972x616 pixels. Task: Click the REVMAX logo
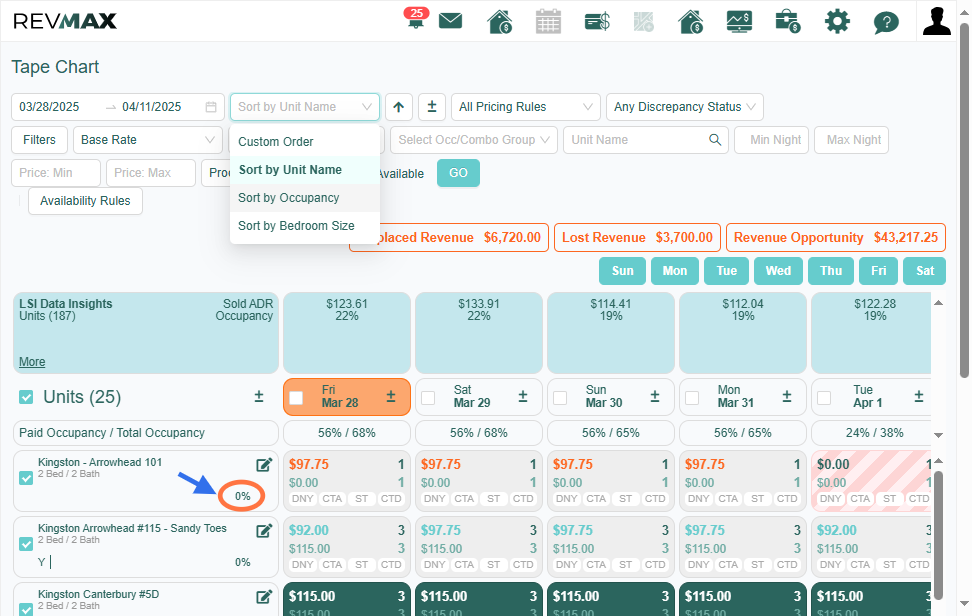64,21
